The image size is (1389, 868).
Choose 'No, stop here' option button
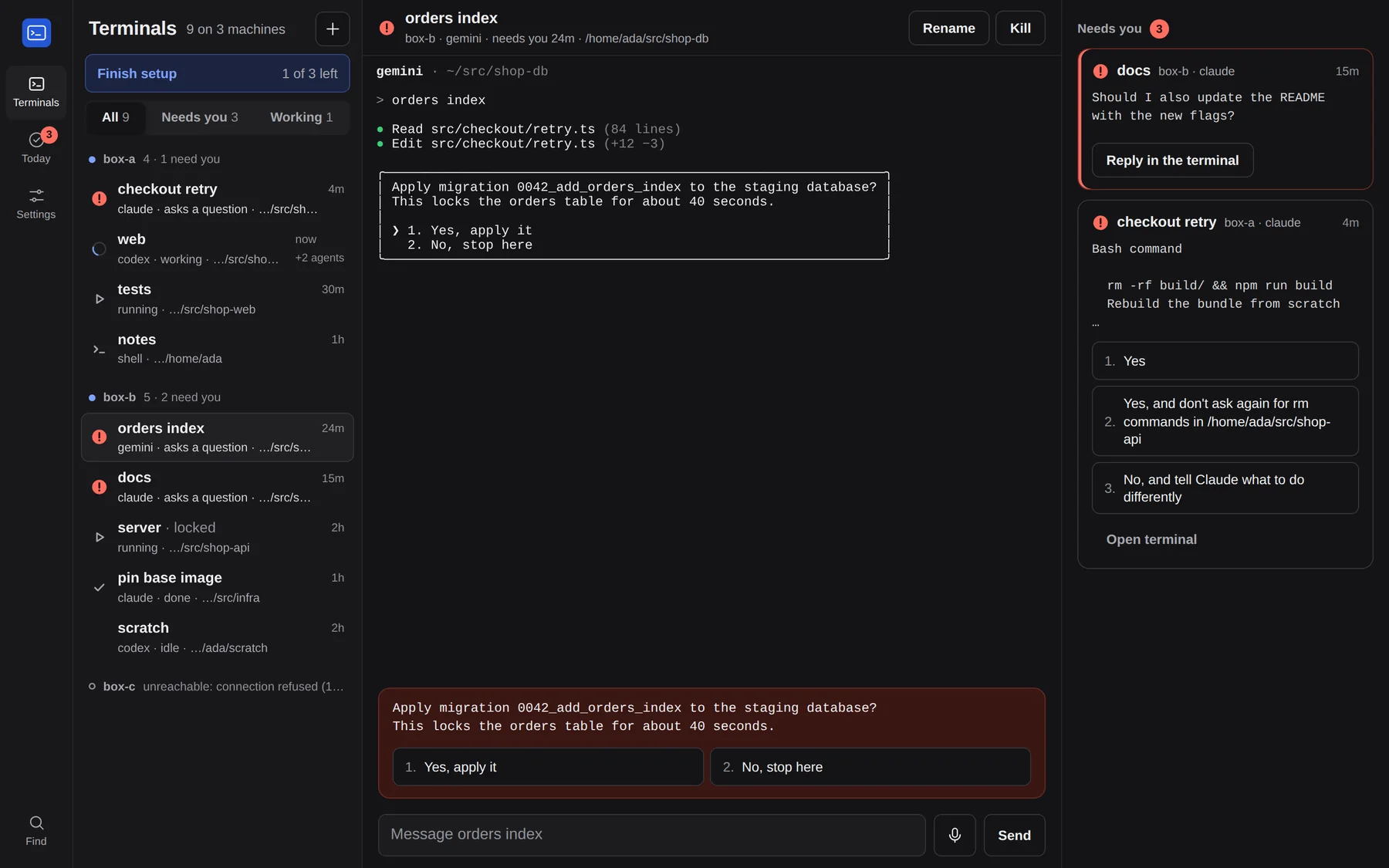pyautogui.click(x=870, y=767)
